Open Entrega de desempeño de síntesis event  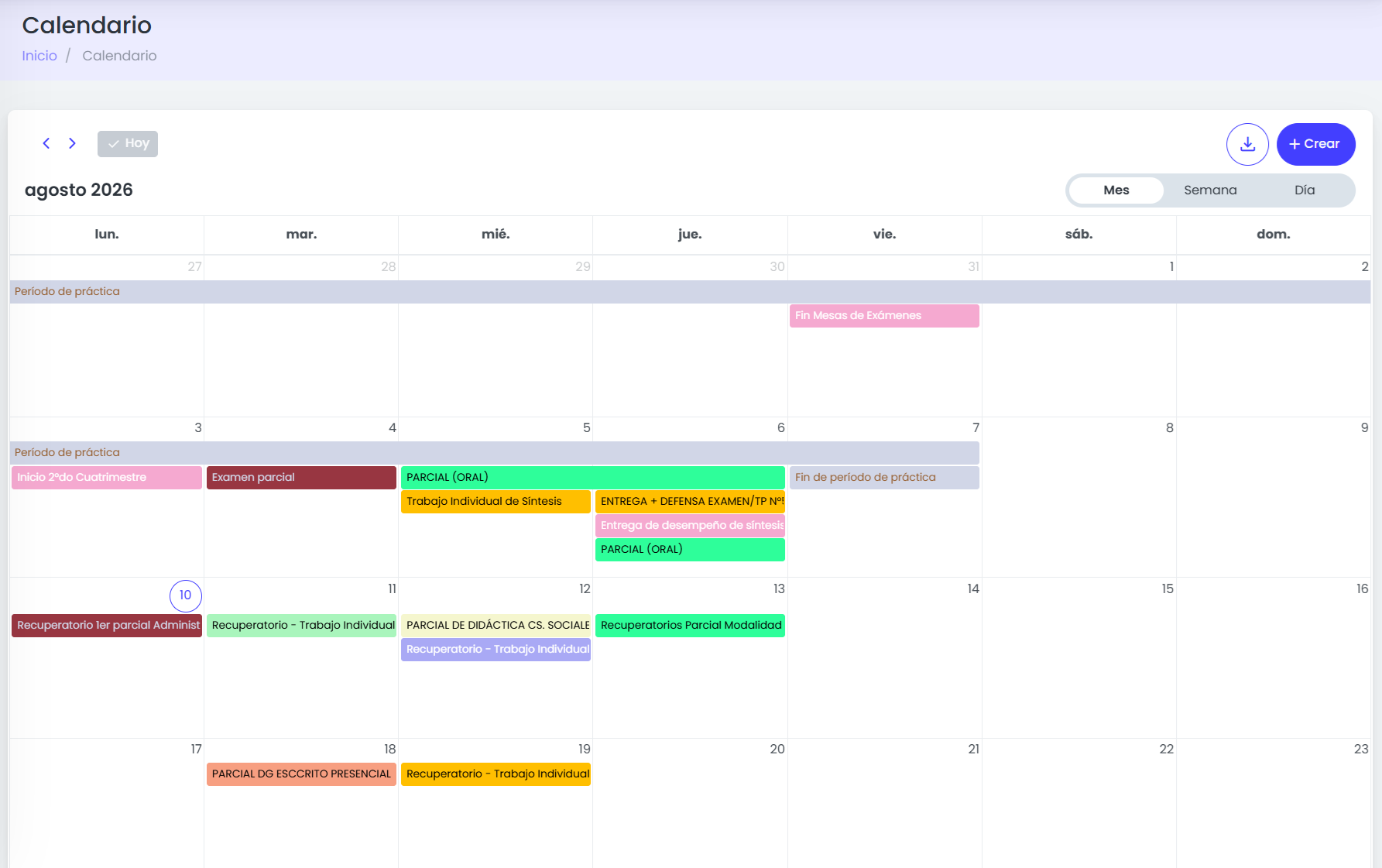click(690, 526)
